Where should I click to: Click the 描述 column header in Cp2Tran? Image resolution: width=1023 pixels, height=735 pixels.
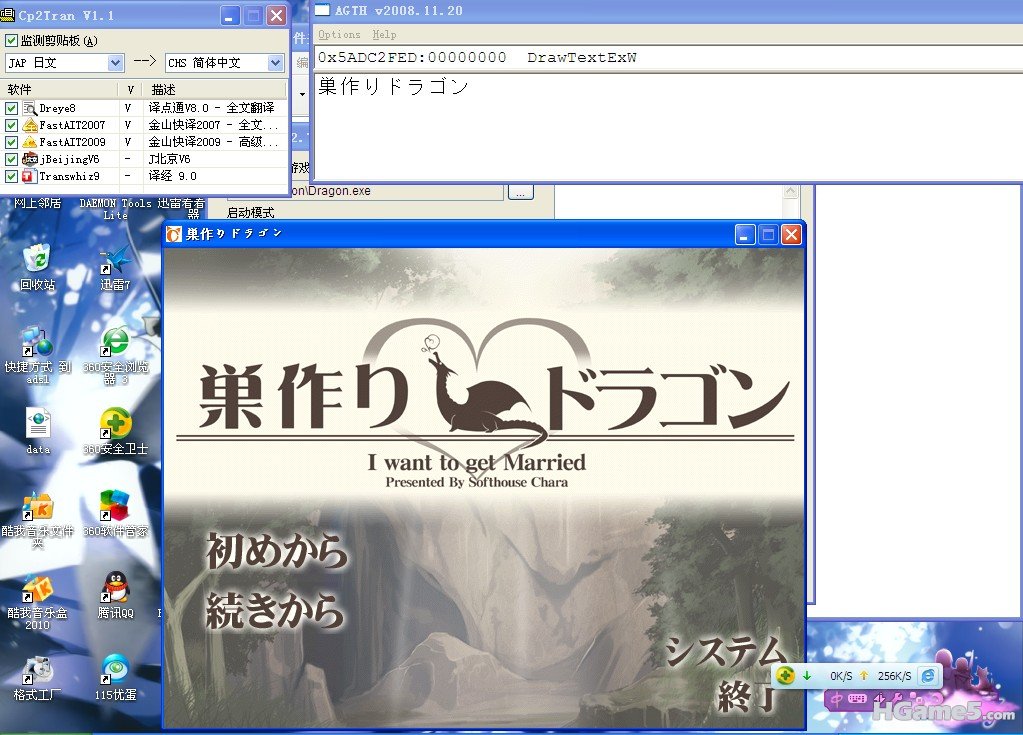coord(164,90)
